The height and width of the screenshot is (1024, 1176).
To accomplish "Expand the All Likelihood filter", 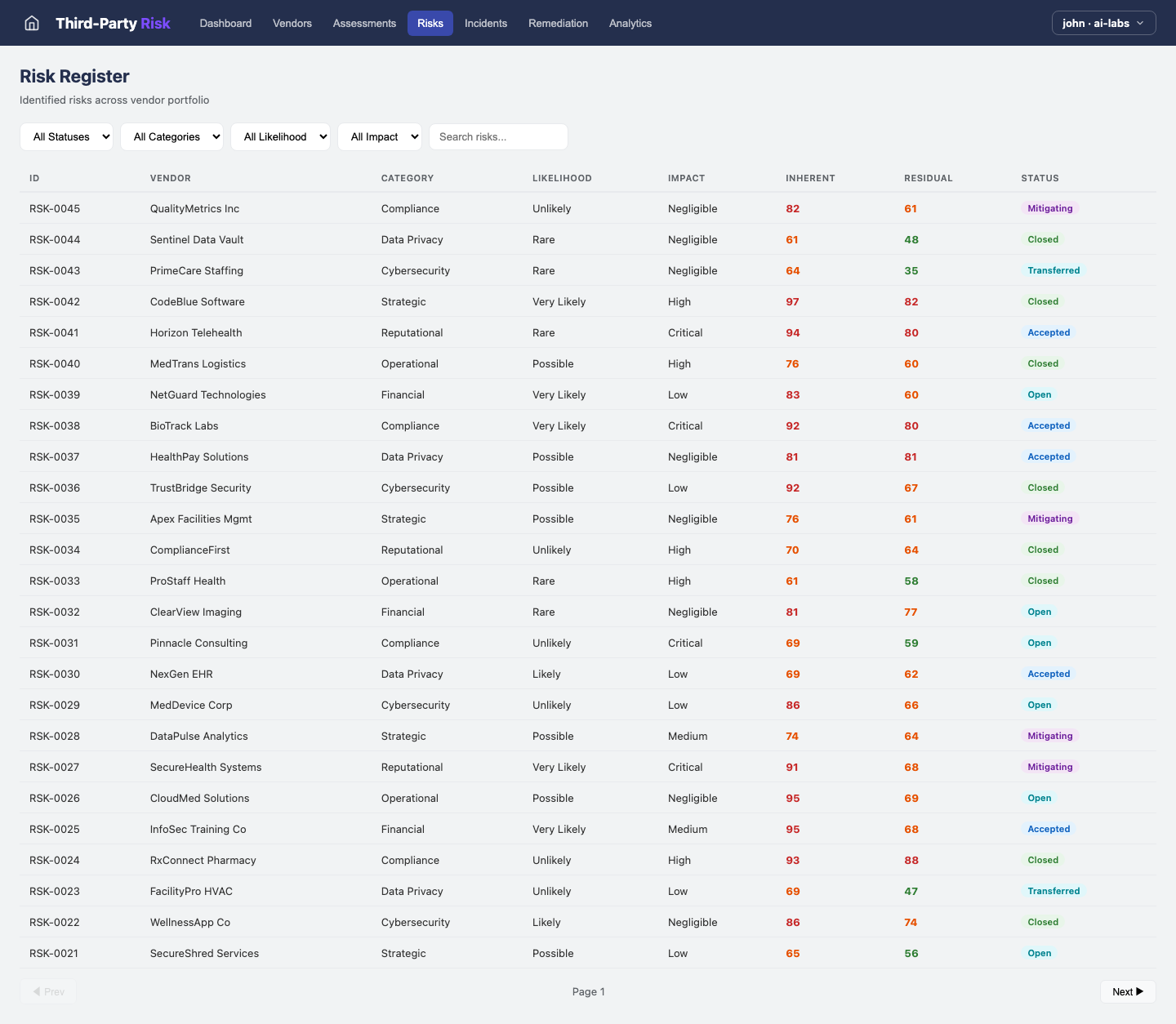I will [281, 137].
